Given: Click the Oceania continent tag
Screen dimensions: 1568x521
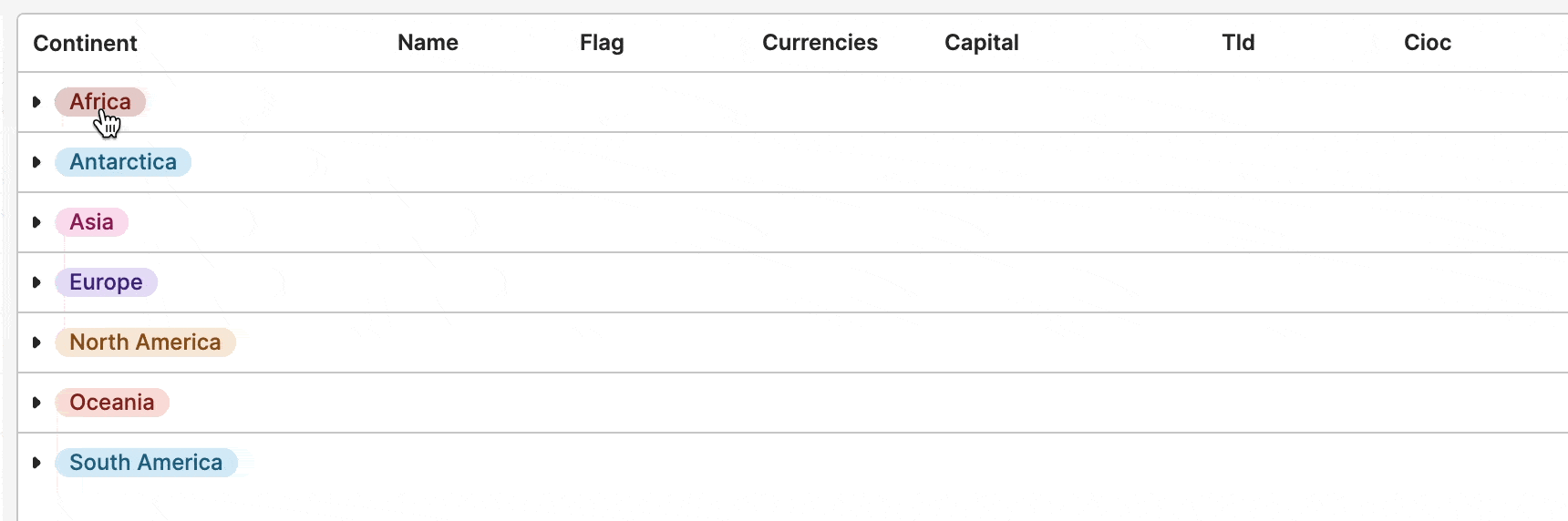Looking at the screenshot, I should [x=112, y=403].
